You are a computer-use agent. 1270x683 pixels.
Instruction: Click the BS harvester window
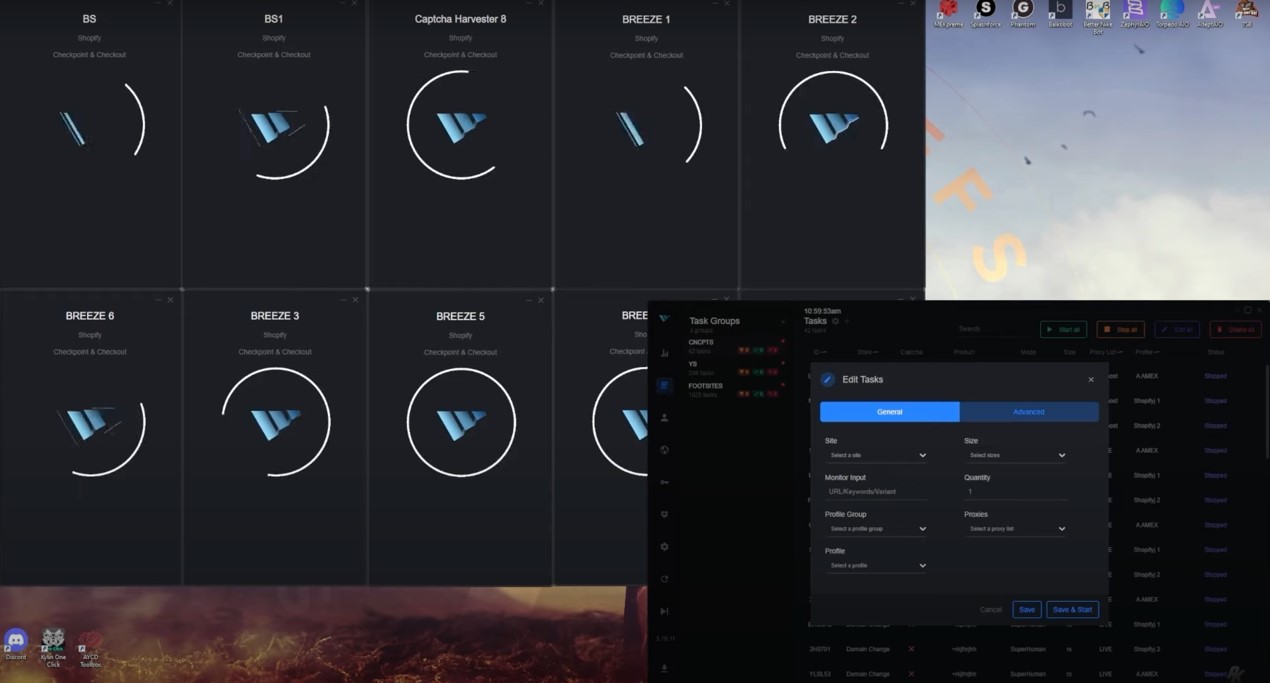(90, 144)
